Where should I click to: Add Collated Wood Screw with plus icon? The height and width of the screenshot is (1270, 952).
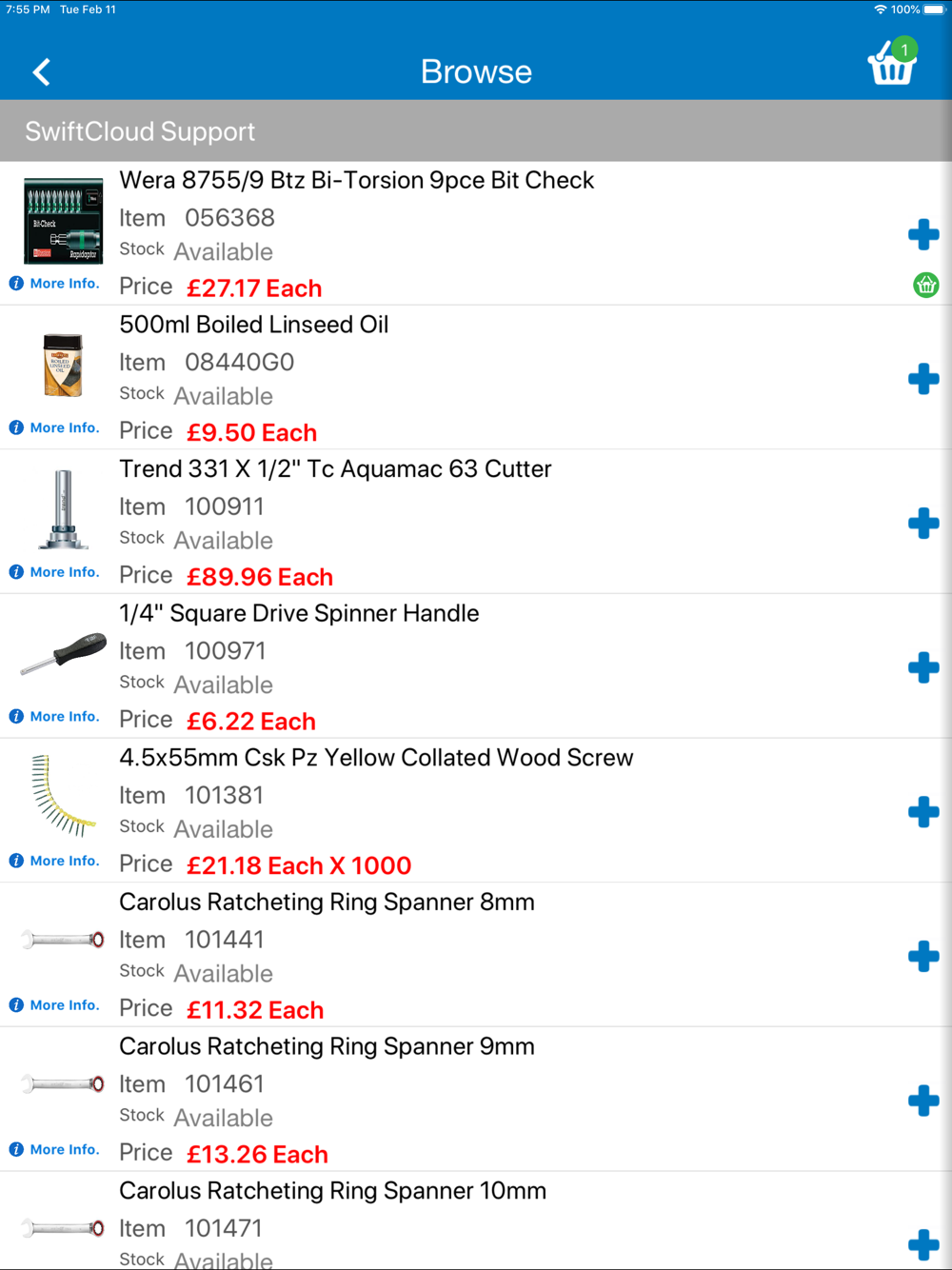(x=923, y=812)
